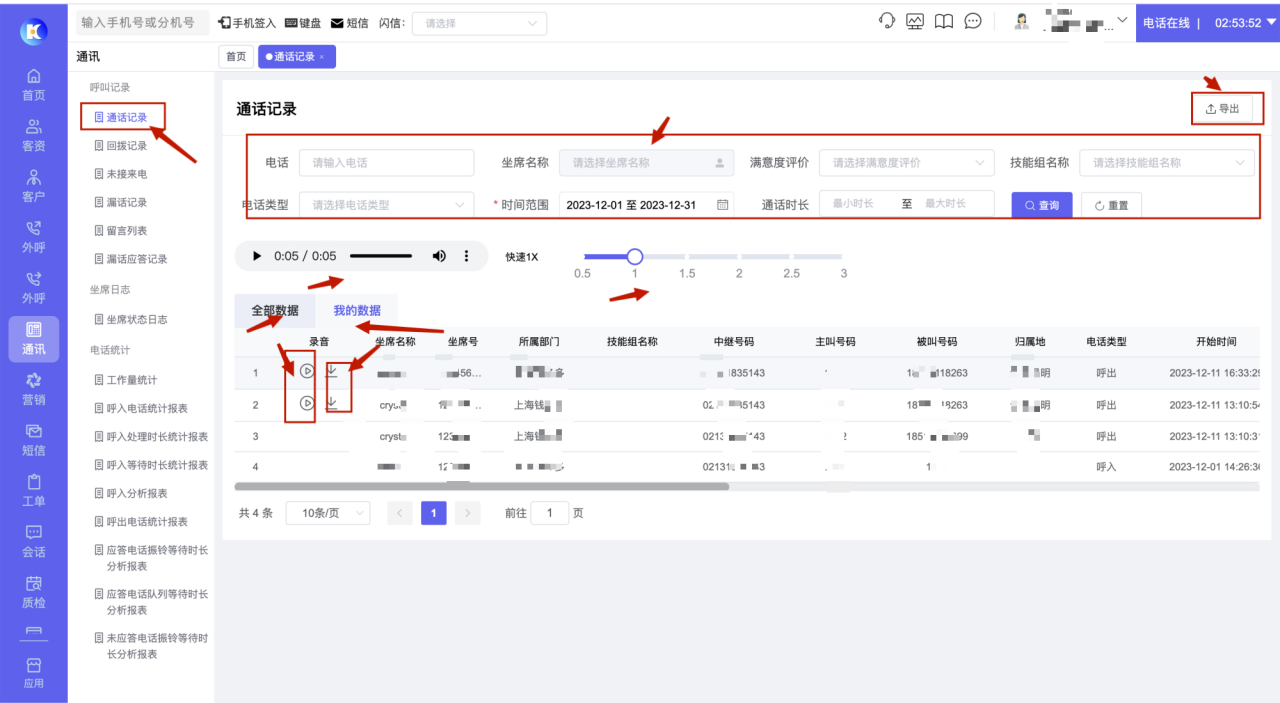Viewport: 1280px width, 703px height.
Task: Open the 满意度评价 dropdown
Action: click(x=906, y=162)
